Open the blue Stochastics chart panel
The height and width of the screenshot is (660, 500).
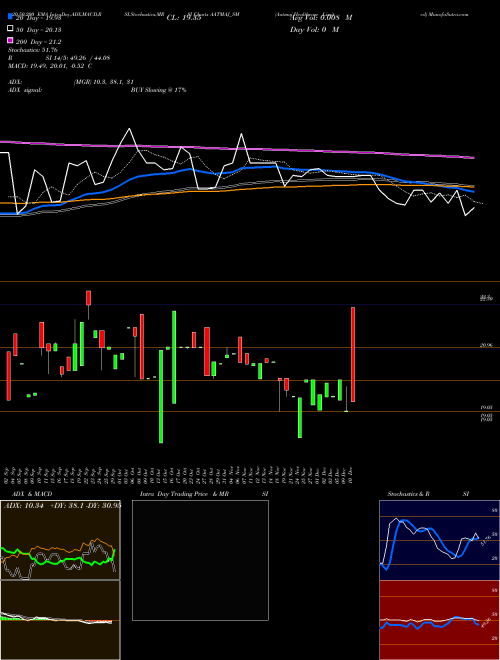pyautogui.click(x=439, y=540)
